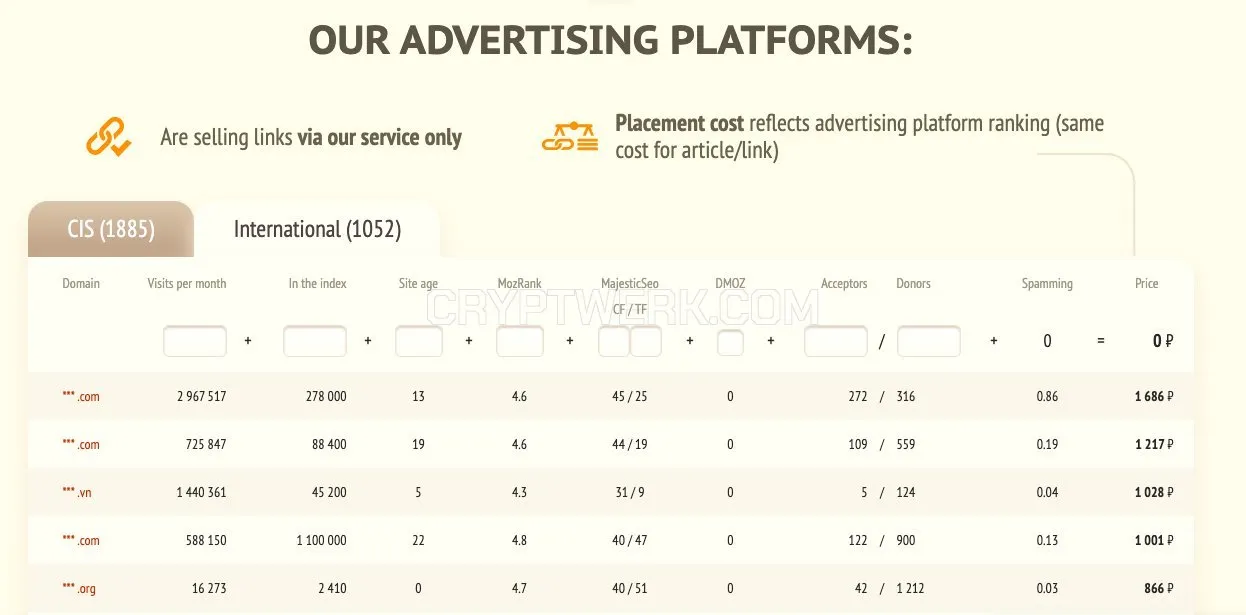Sort by the Price column header
This screenshot has height=615, width=1246.
(x=1146, y=284)
